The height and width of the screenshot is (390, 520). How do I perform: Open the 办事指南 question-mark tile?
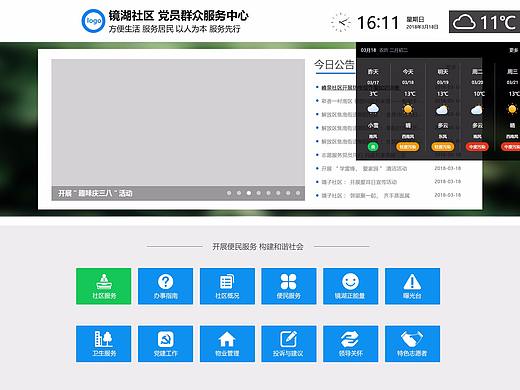click(x=165, y=286)
